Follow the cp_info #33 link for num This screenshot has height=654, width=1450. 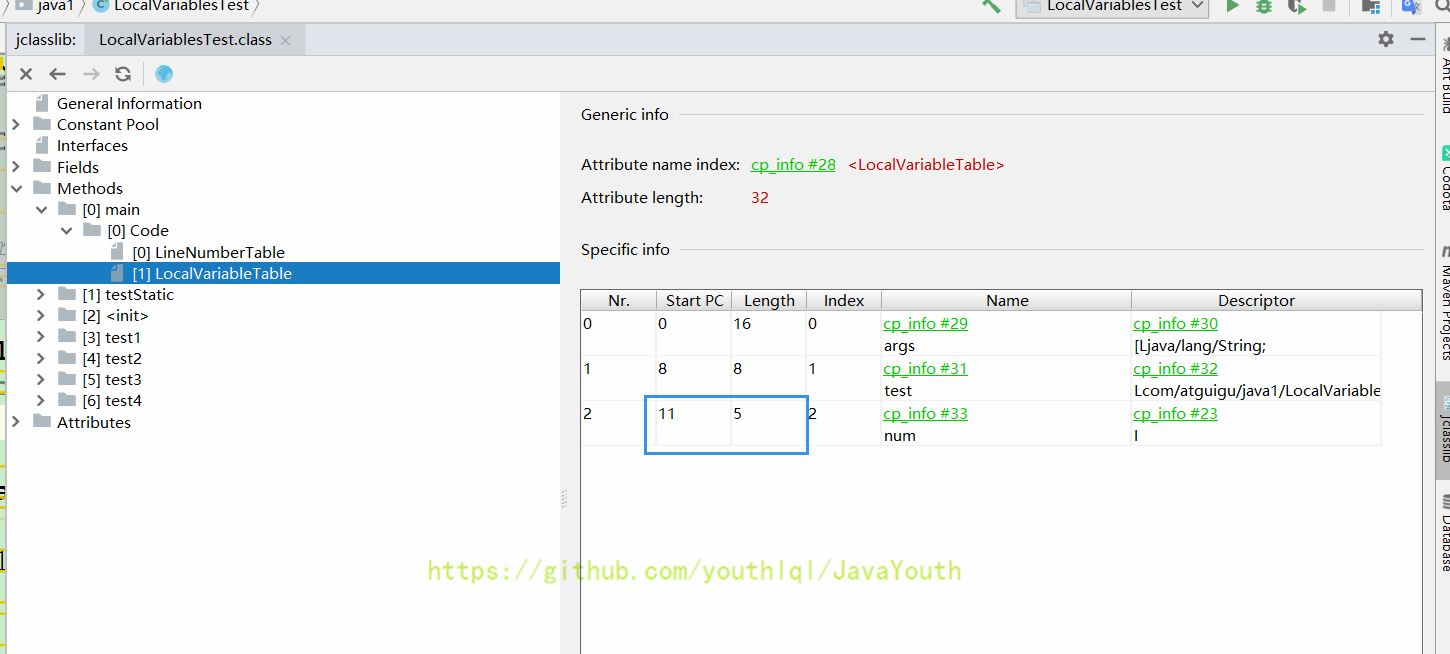[925, 413]
